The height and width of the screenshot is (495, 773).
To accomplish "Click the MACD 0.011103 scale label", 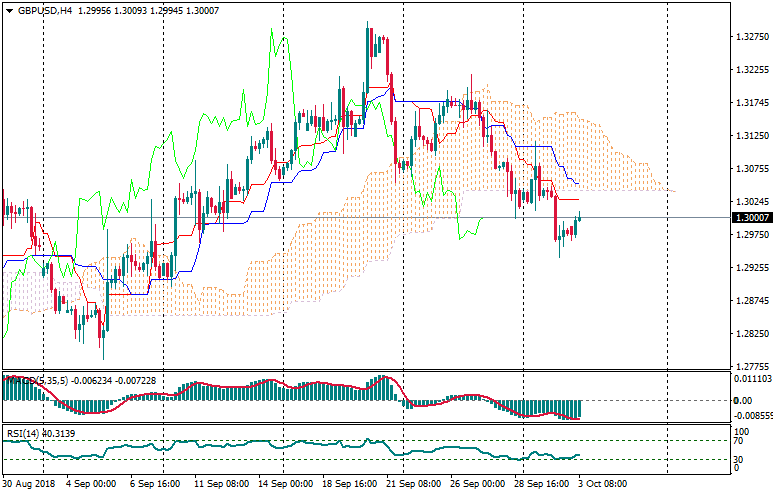I will tap(752, 379).
